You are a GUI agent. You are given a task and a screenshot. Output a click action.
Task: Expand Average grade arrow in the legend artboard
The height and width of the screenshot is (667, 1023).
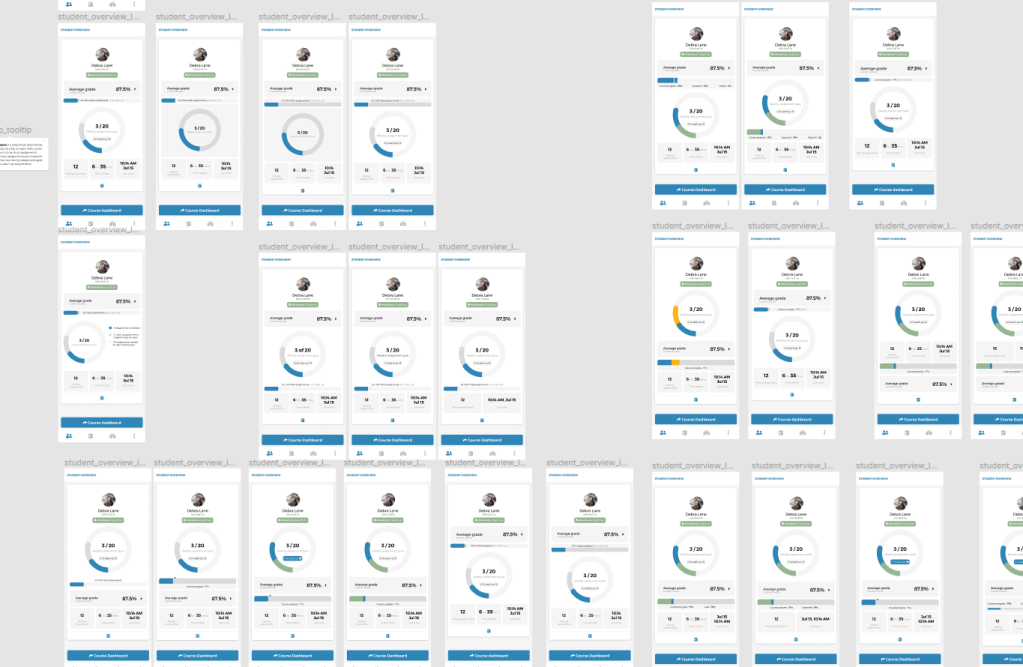pyautogui.click(x=135, y=301)
